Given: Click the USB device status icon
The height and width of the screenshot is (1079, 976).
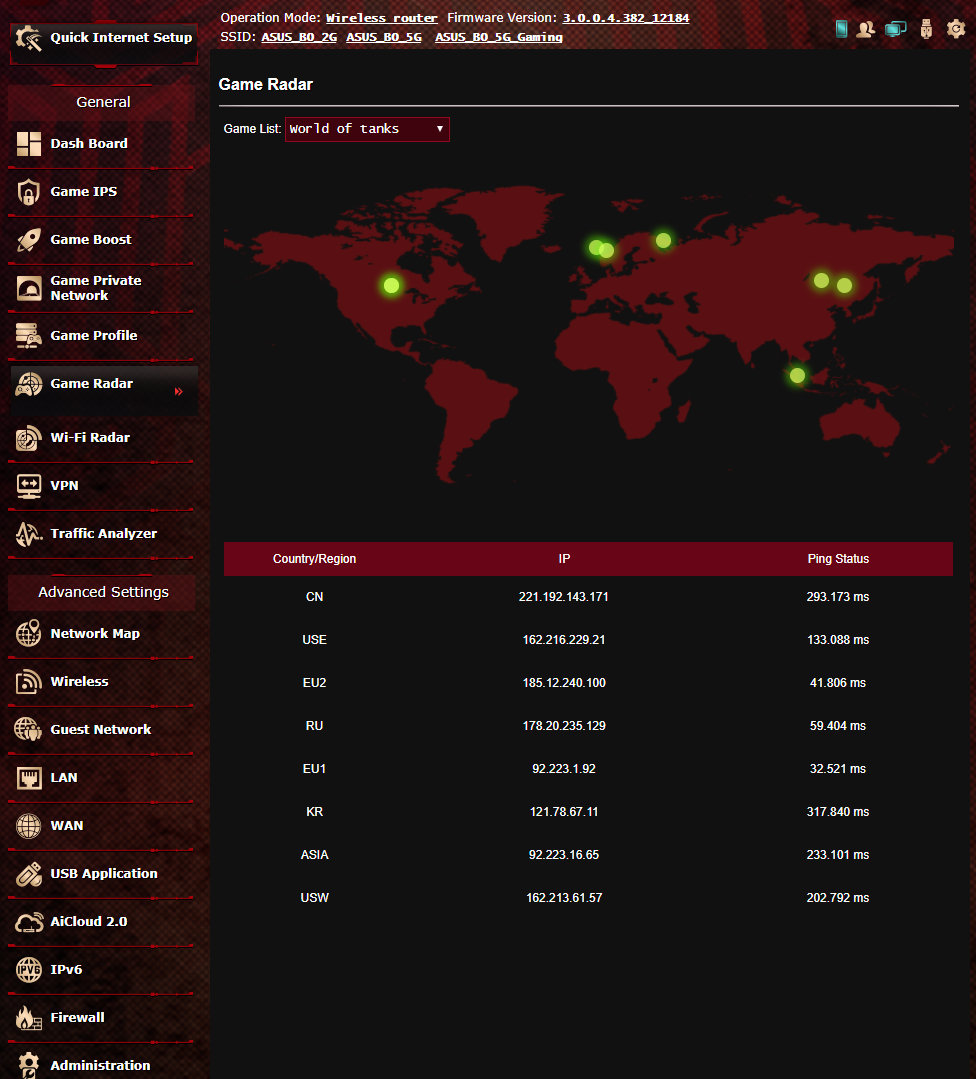Looking at the screenshot, I should pos(926,29).
